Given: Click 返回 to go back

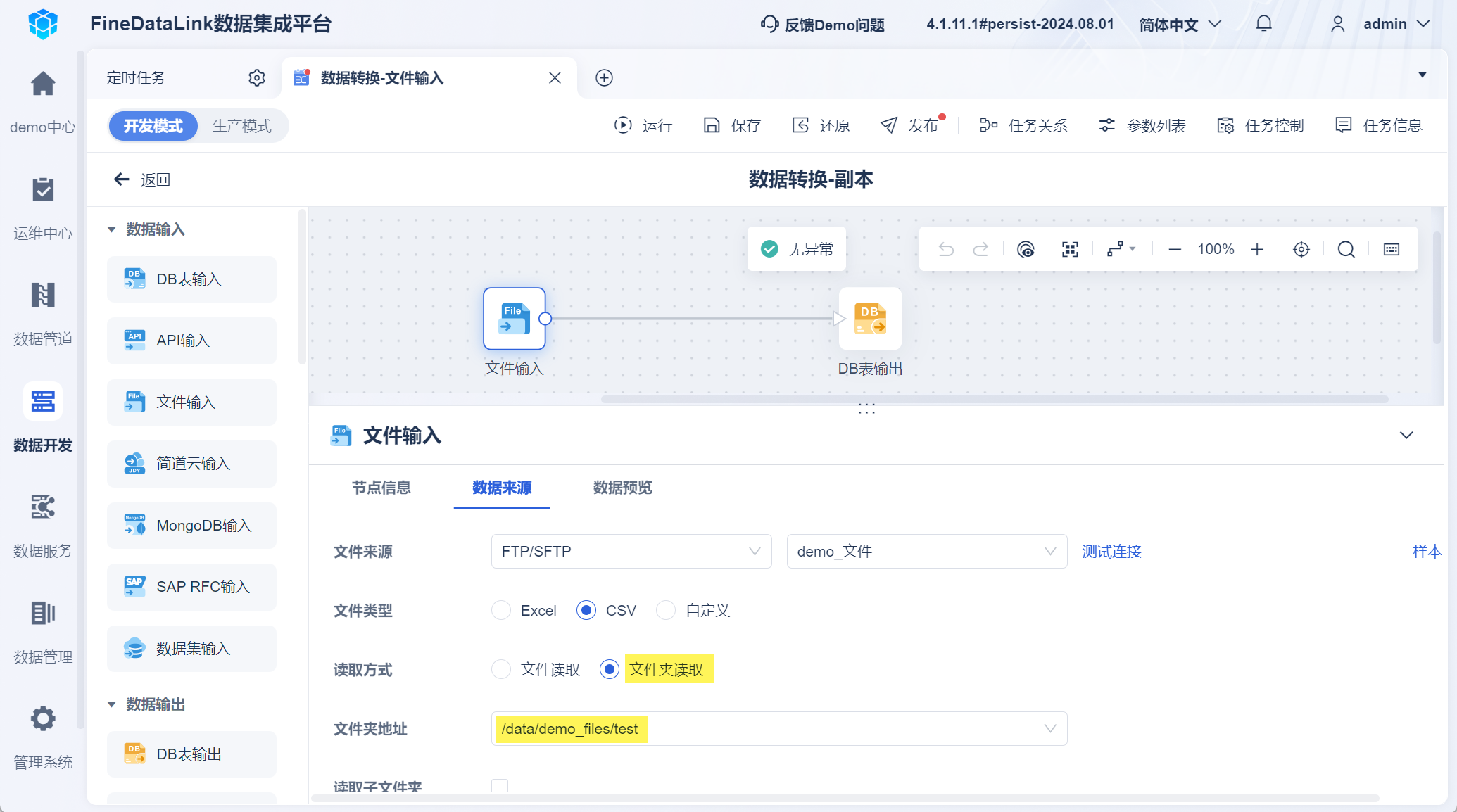Looking at the screenshot, I should pyautogui.click(x=141, y=179).
